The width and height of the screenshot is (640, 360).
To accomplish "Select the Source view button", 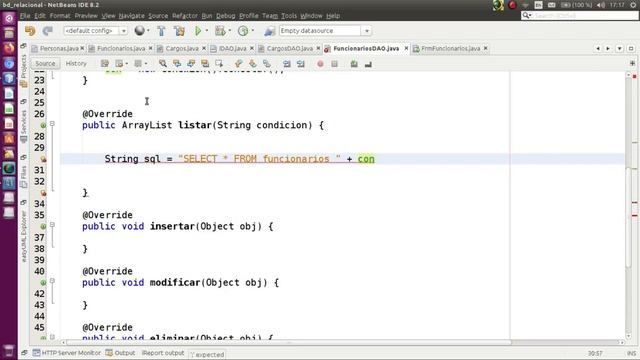I will [45, 64].
